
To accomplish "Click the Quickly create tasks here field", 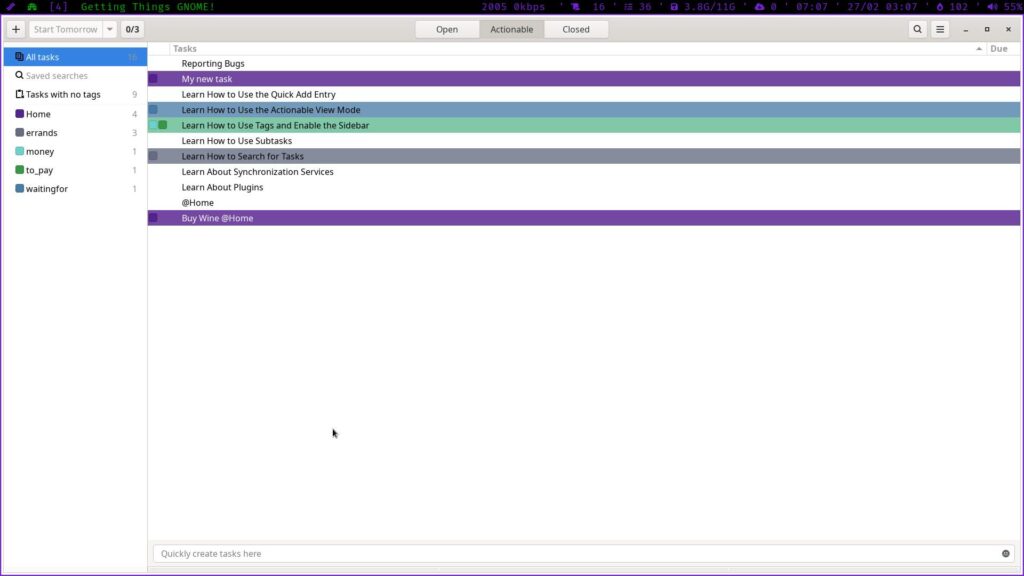I will coord(584,554).
